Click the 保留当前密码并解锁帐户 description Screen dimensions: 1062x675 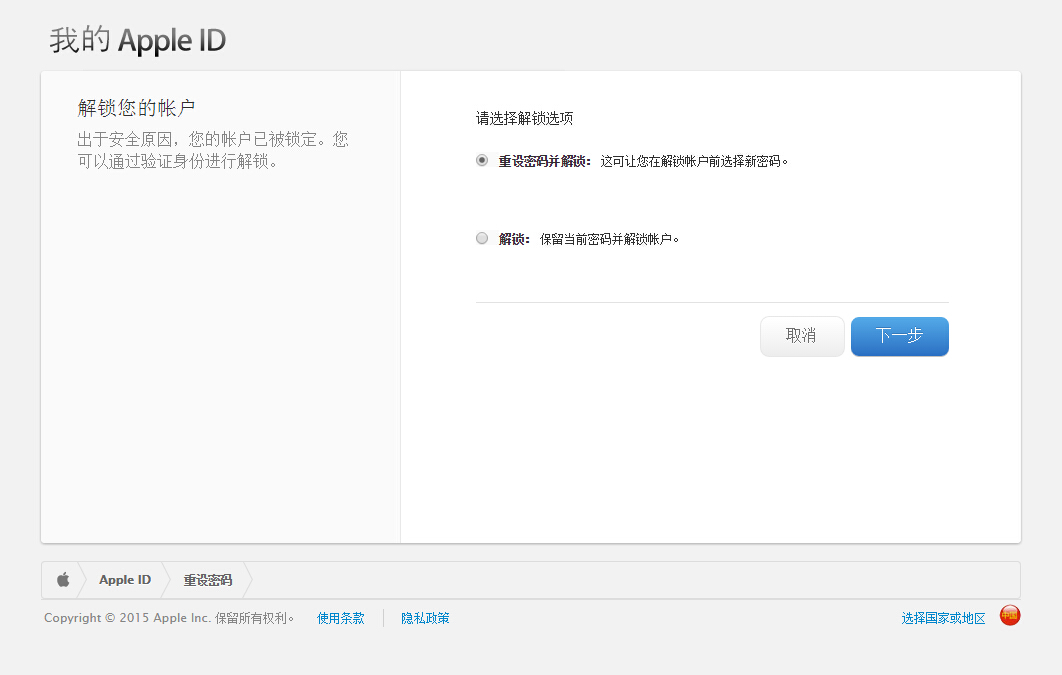610,239
